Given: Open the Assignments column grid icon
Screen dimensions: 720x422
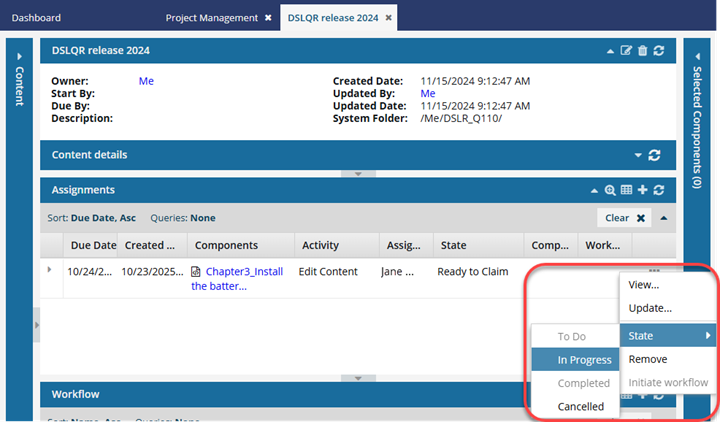Looking at the screenshot, I should click(626, 190).
